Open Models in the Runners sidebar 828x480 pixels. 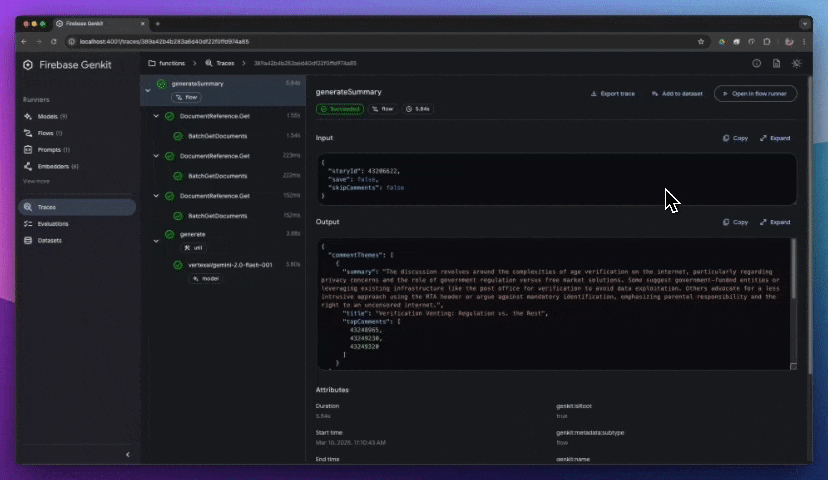point(47,116)
